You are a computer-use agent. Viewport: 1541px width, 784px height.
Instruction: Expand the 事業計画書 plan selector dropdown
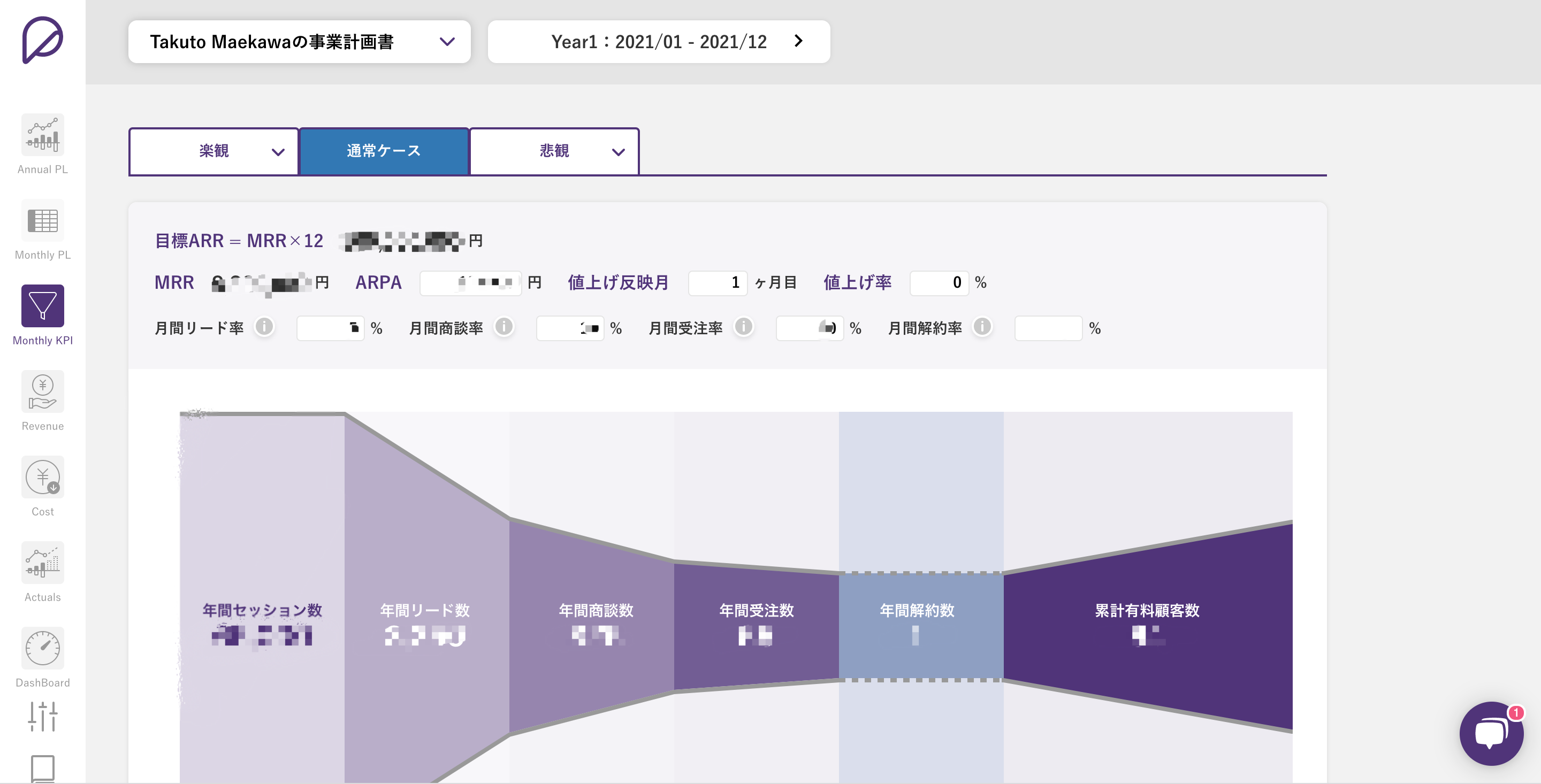click(x=299, y=42)
